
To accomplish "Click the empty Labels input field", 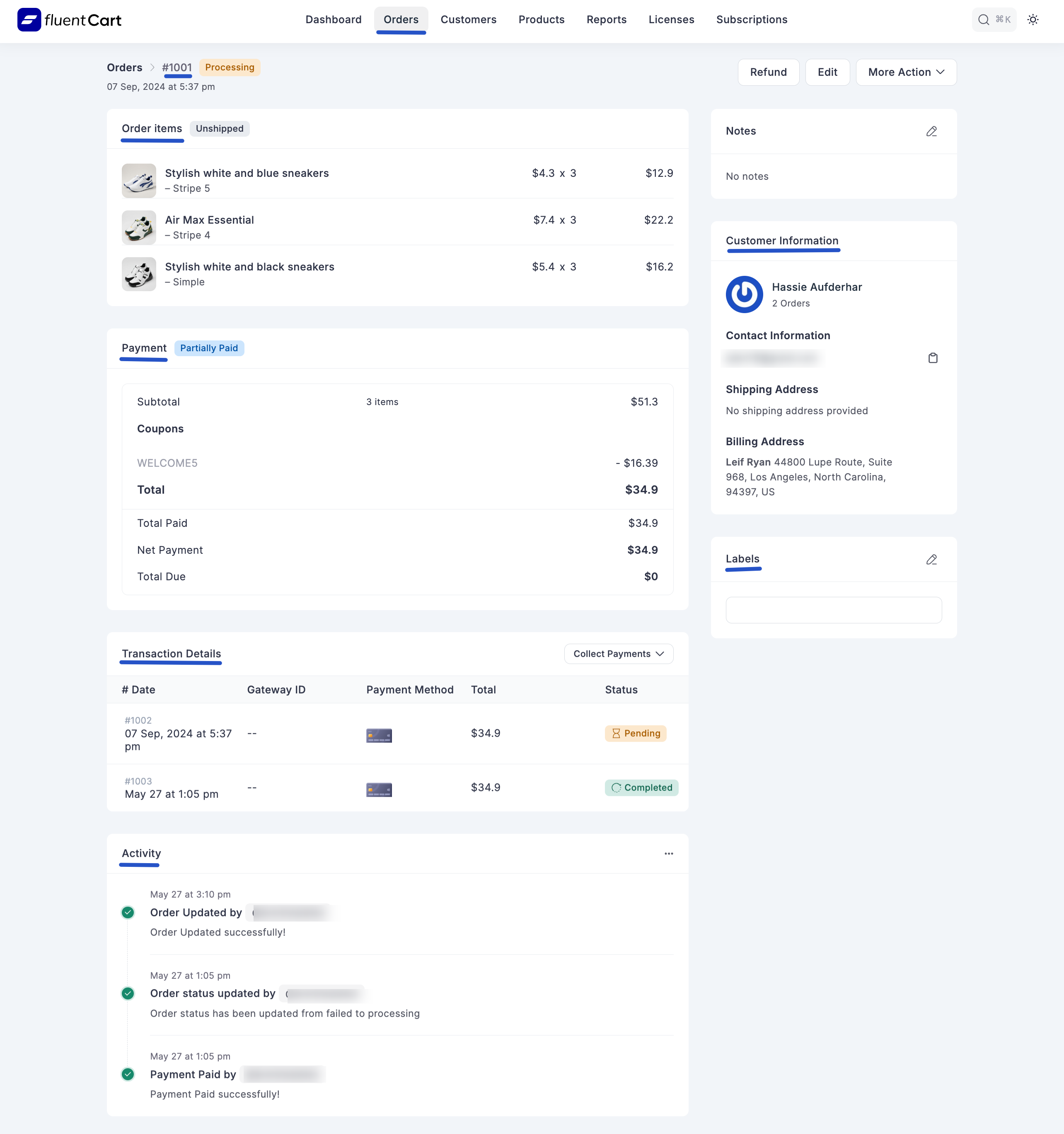I will tap(834, 610).
